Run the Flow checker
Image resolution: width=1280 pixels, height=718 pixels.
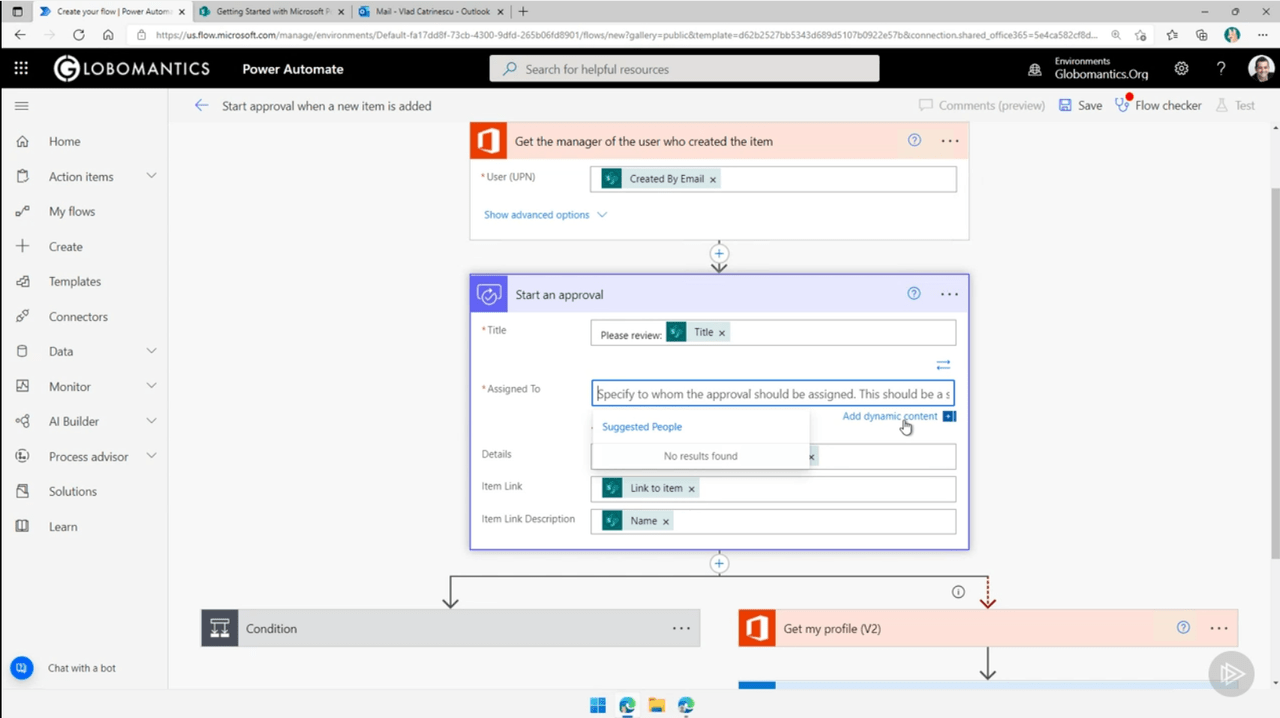point(1158,105)
